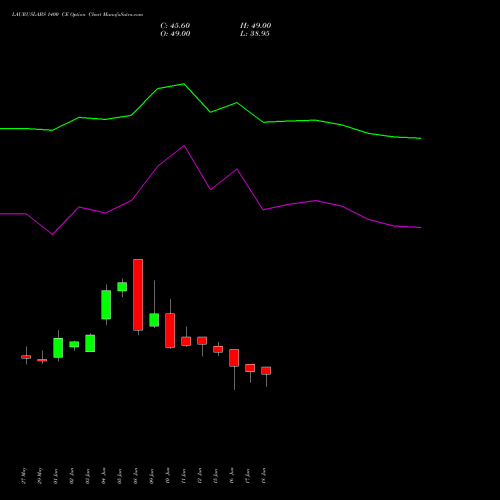This screenshot has width=500, height=500.
Task: Select the 27 May date label
Action: [x=24, y=476]
